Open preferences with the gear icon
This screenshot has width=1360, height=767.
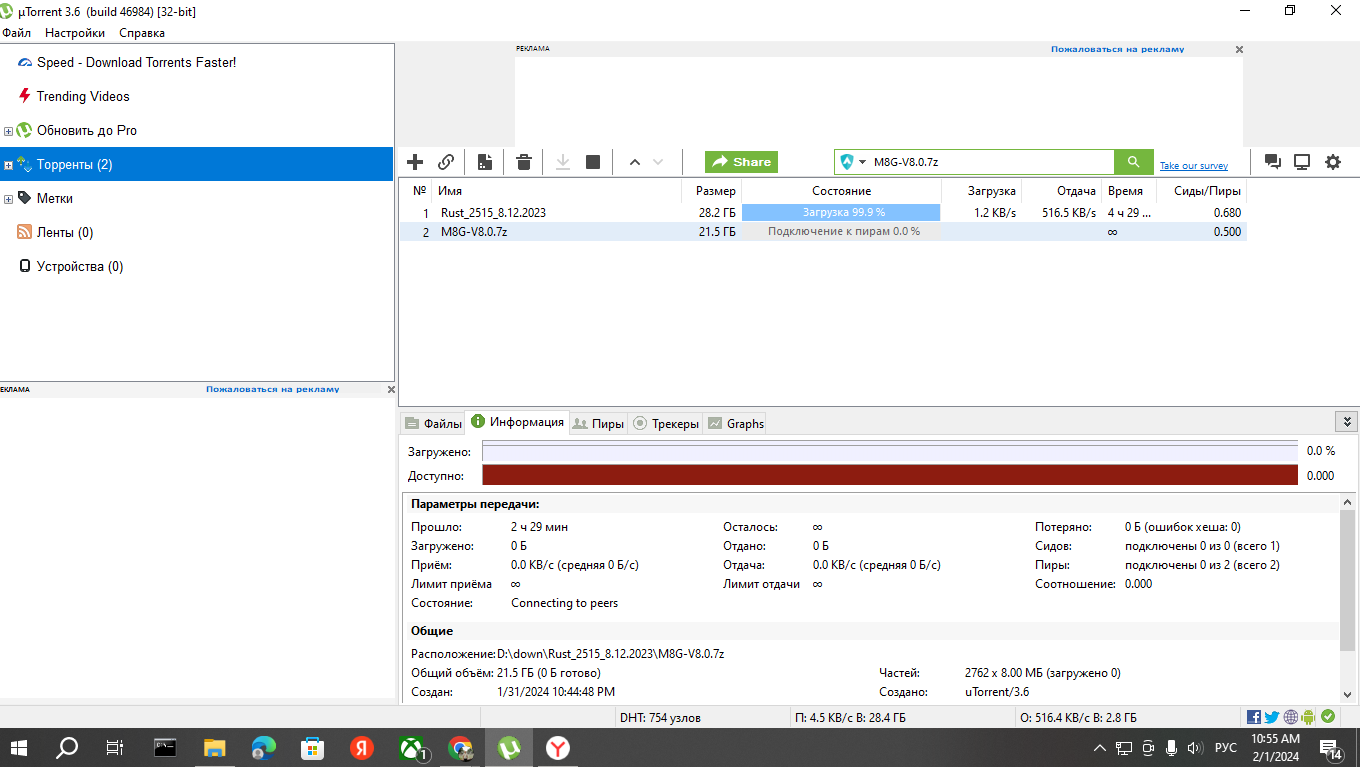click(x=1333, y=162)
